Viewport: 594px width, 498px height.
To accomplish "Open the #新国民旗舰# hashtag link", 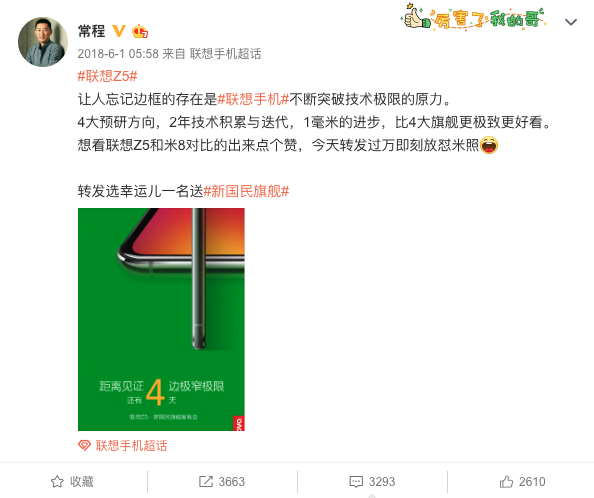I will coord(246,191).
